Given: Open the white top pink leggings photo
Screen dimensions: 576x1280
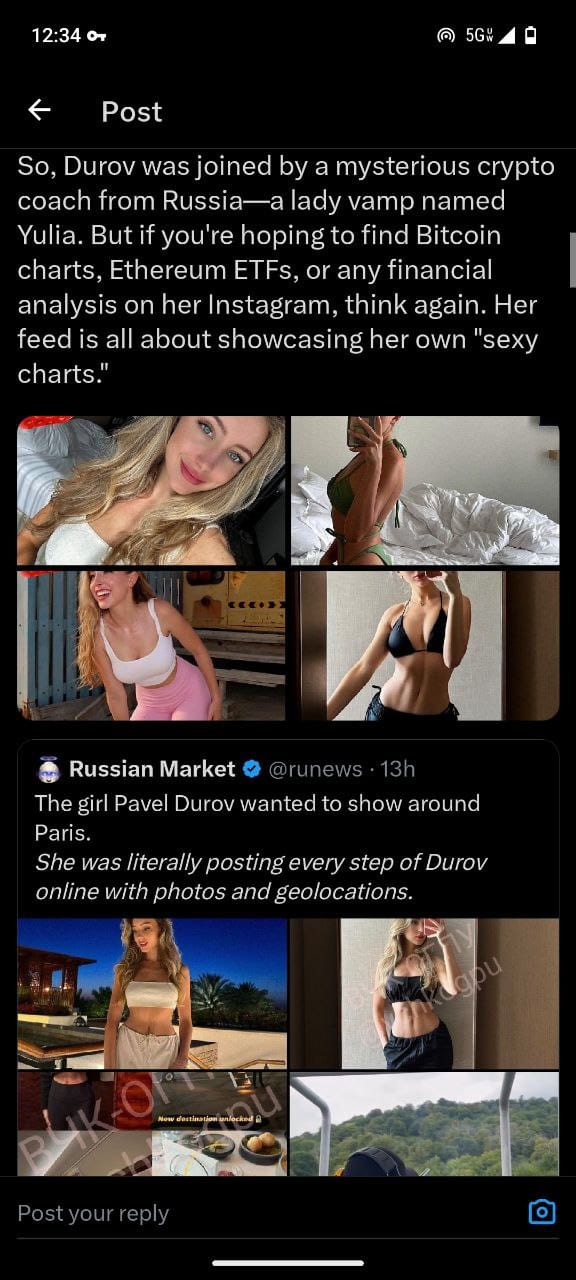Looking at the screenshot, I should [151, 645].
